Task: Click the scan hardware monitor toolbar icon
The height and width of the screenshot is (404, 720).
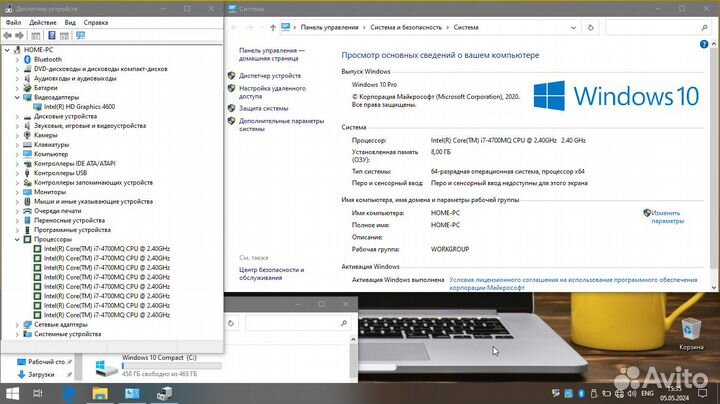Action: tap(80, 35)
